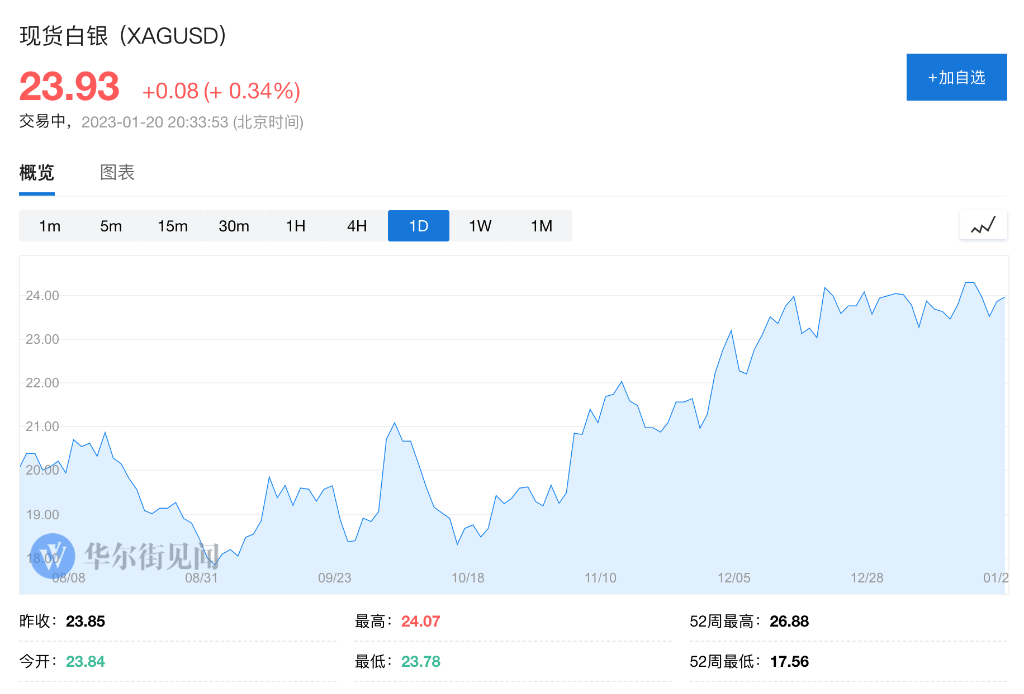Open the 图表 tab
Image resolution: width=1024 pixels, height=694 pixels.
coord(117,173)
